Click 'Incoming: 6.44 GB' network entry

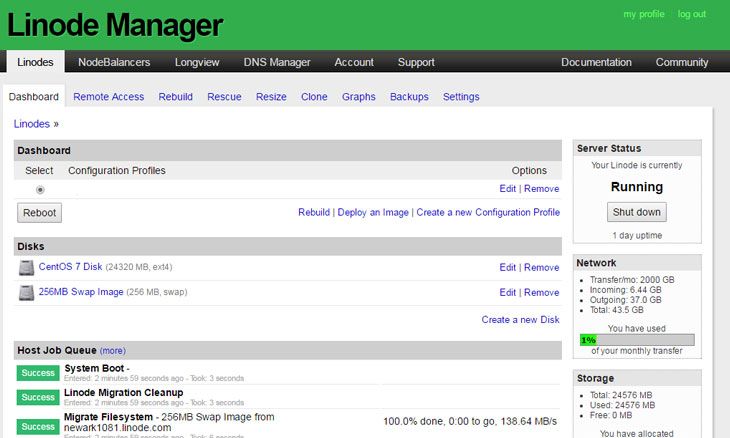pos(625,290)
